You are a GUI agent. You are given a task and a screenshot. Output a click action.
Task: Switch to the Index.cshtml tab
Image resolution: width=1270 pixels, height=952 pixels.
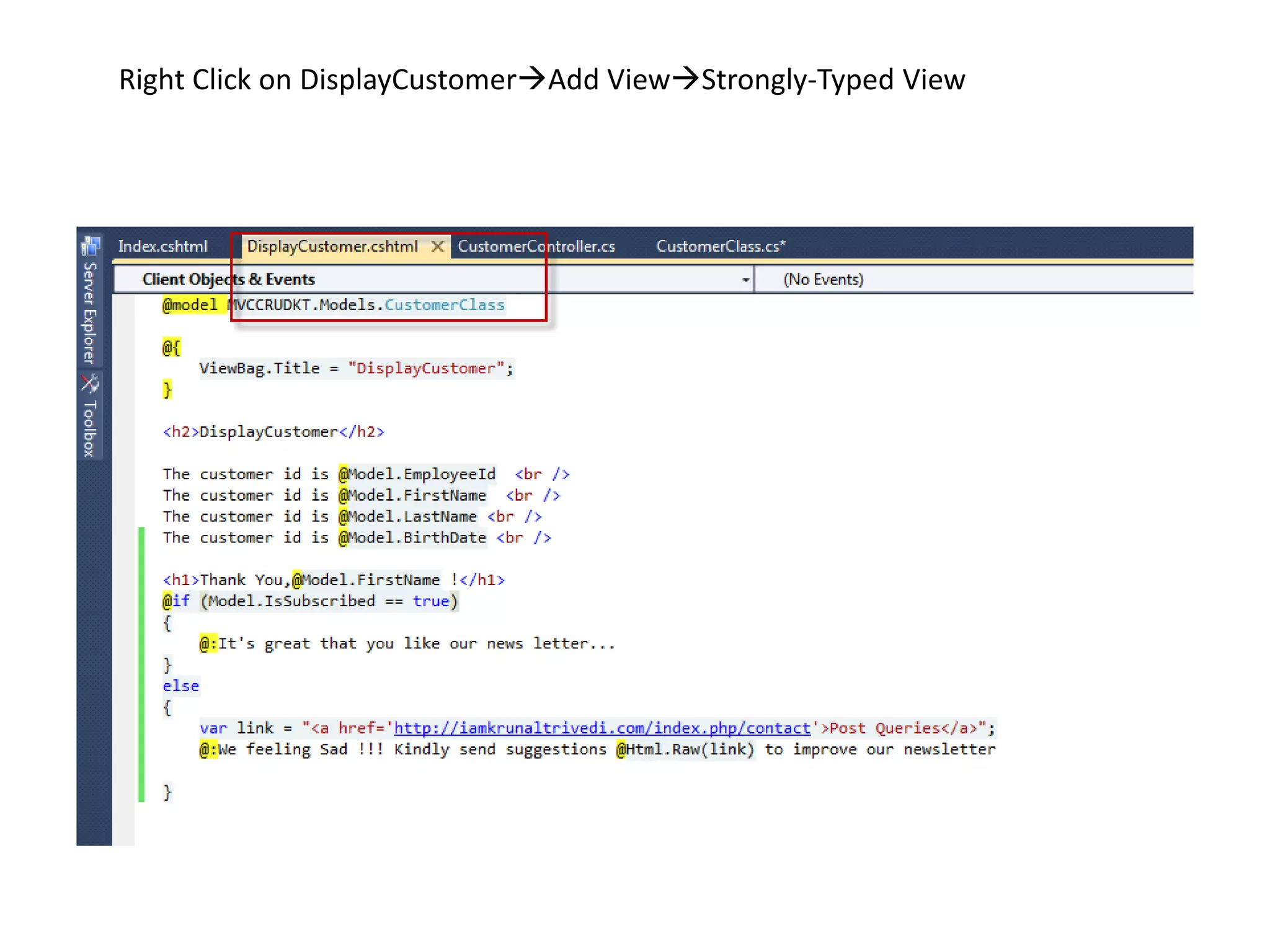[x=162, y=247]
